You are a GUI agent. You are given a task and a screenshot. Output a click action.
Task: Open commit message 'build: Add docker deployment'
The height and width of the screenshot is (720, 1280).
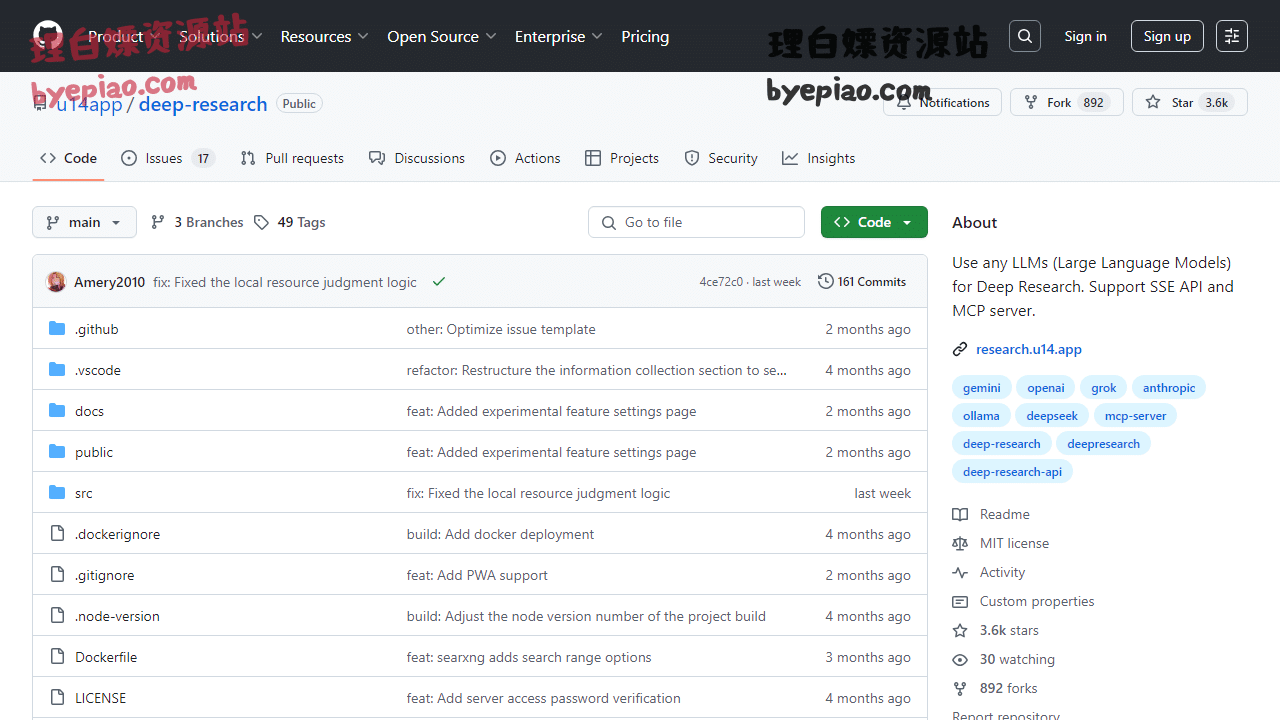click(x=500, y=534)
